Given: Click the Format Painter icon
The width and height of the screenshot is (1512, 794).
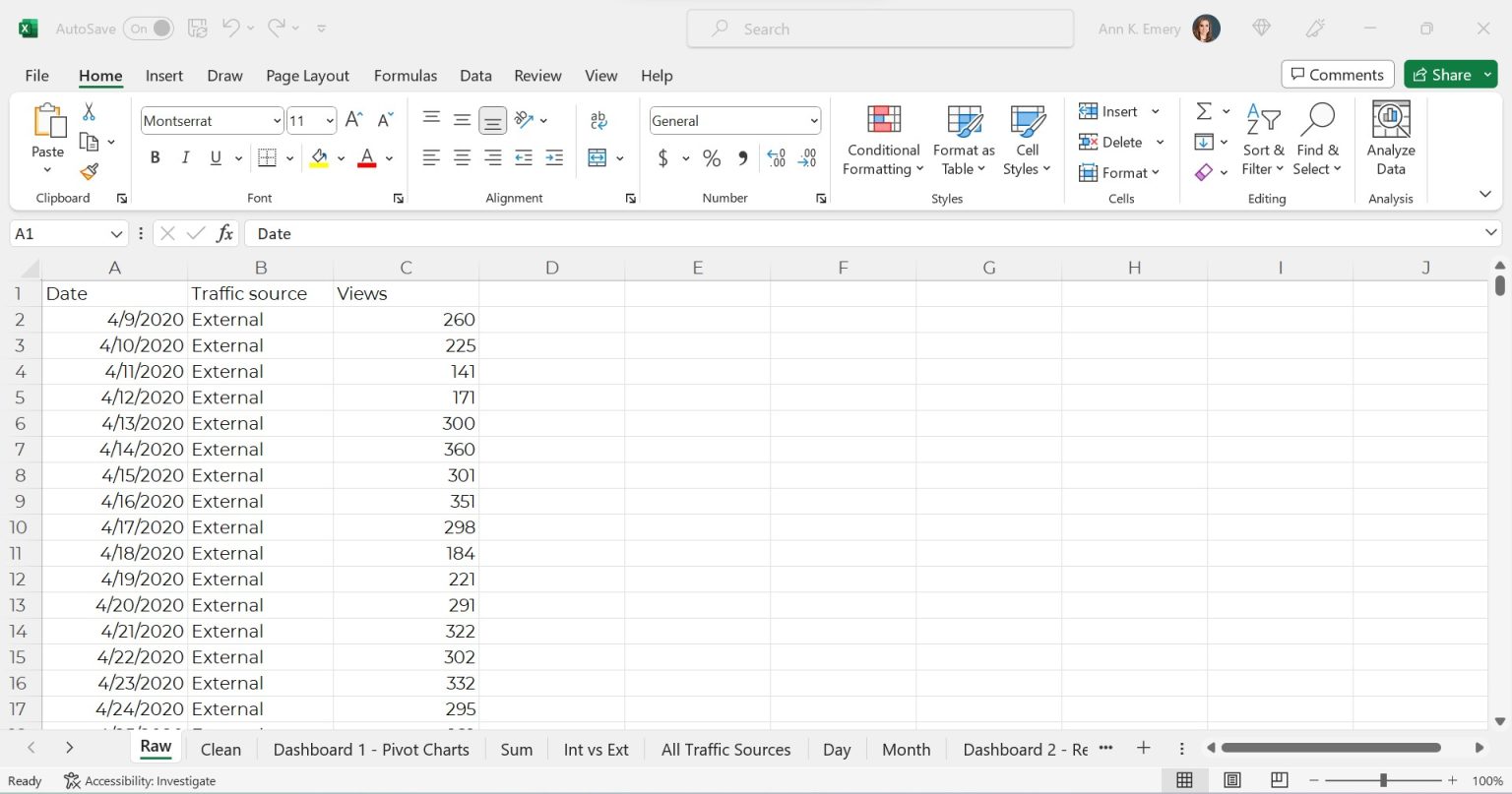Looking at the screenshot, I should [x=89, y=170].
